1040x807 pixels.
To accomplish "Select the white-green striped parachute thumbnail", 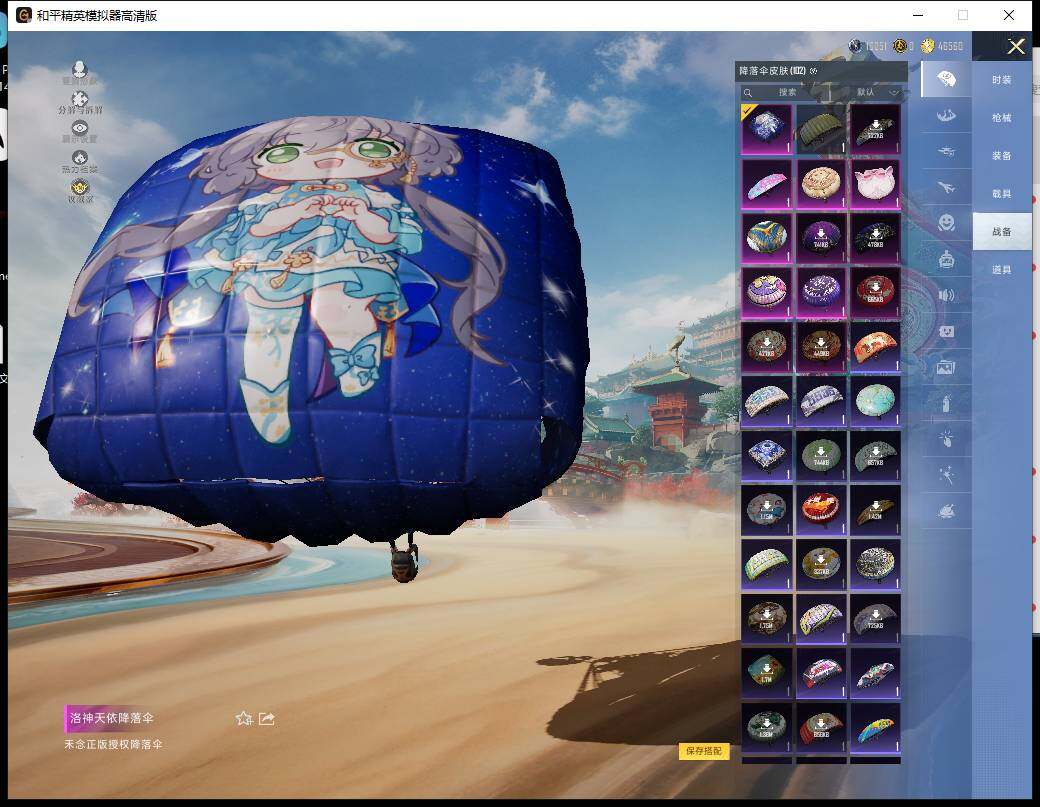I will (x=767, y=564).
